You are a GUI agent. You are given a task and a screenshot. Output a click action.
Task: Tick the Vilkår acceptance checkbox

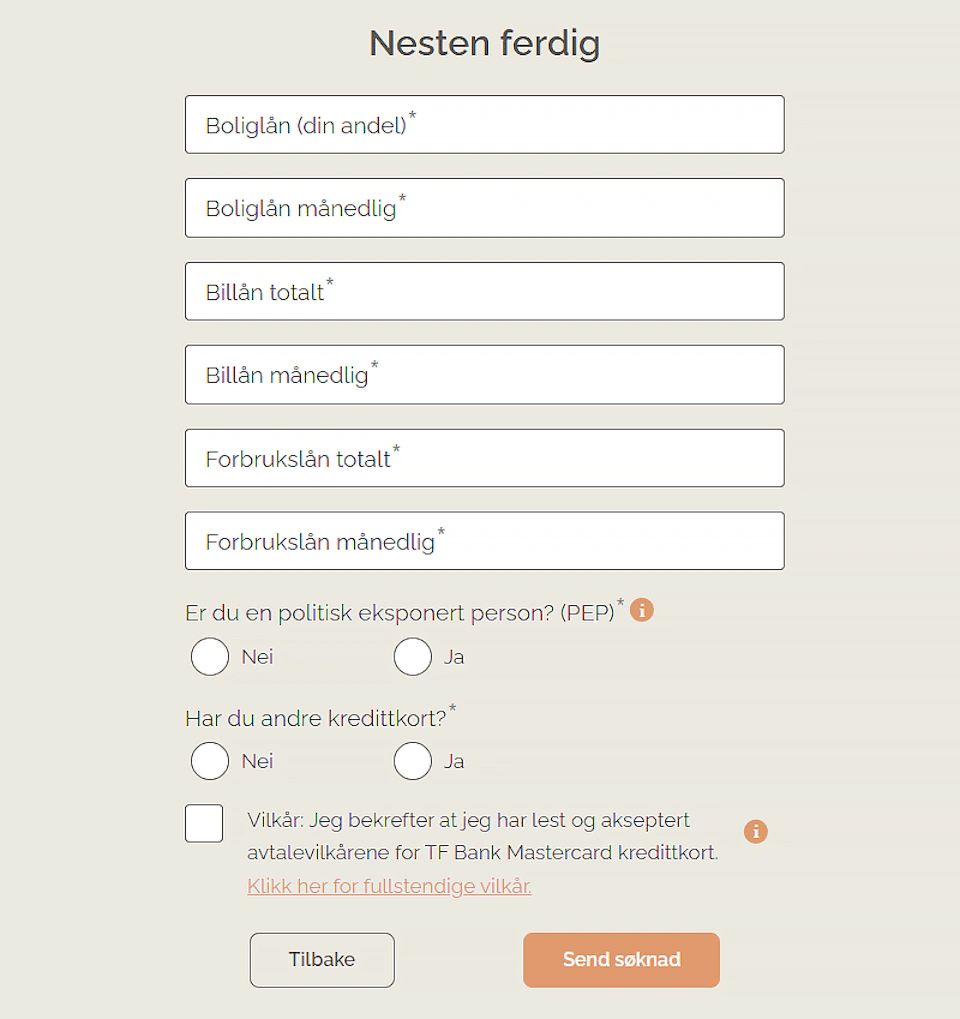204,823
